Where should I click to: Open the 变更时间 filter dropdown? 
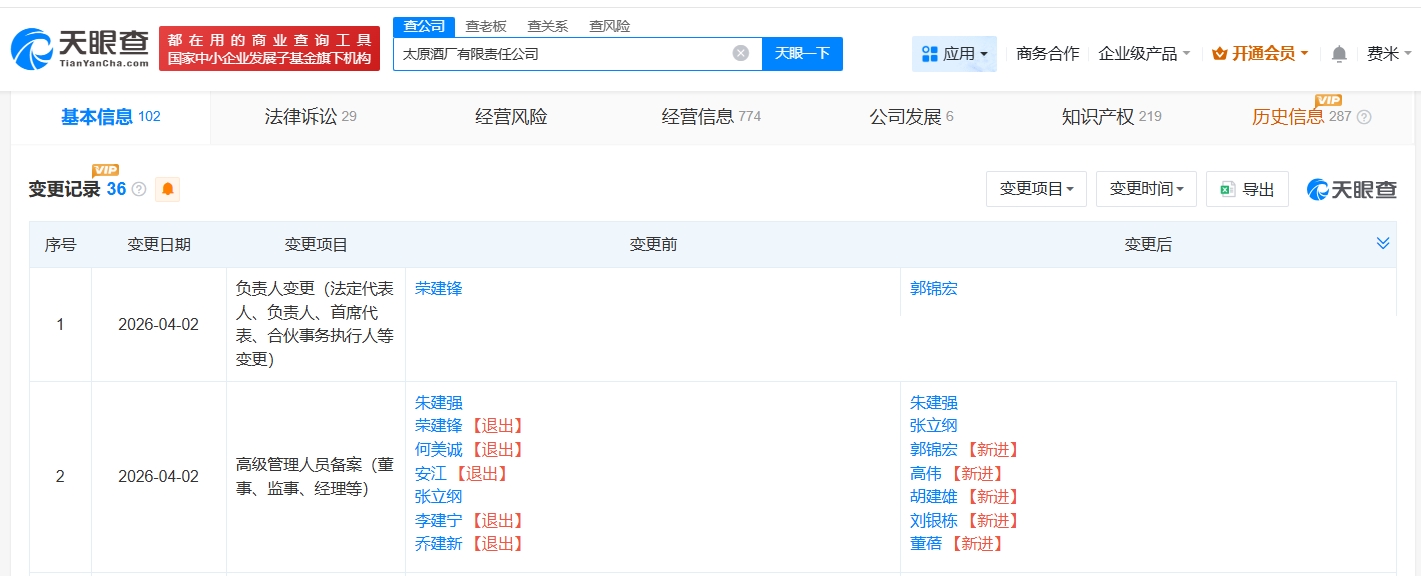[1146, 189]
